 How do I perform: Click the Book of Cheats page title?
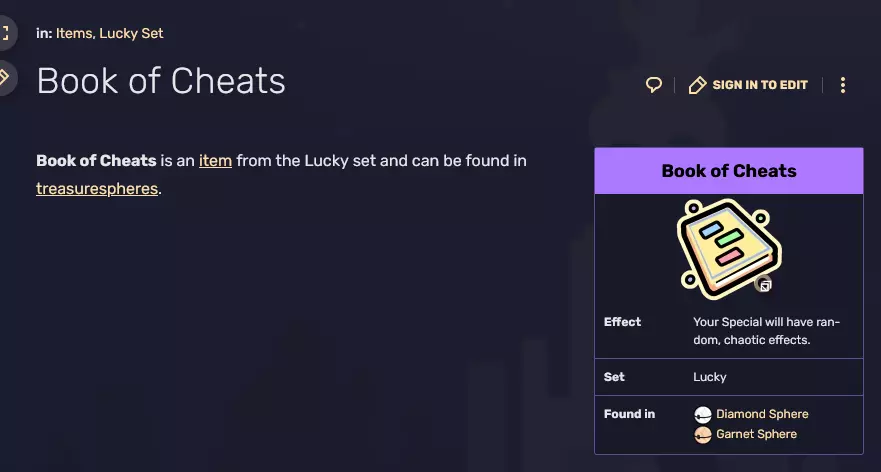click(161, 81)
